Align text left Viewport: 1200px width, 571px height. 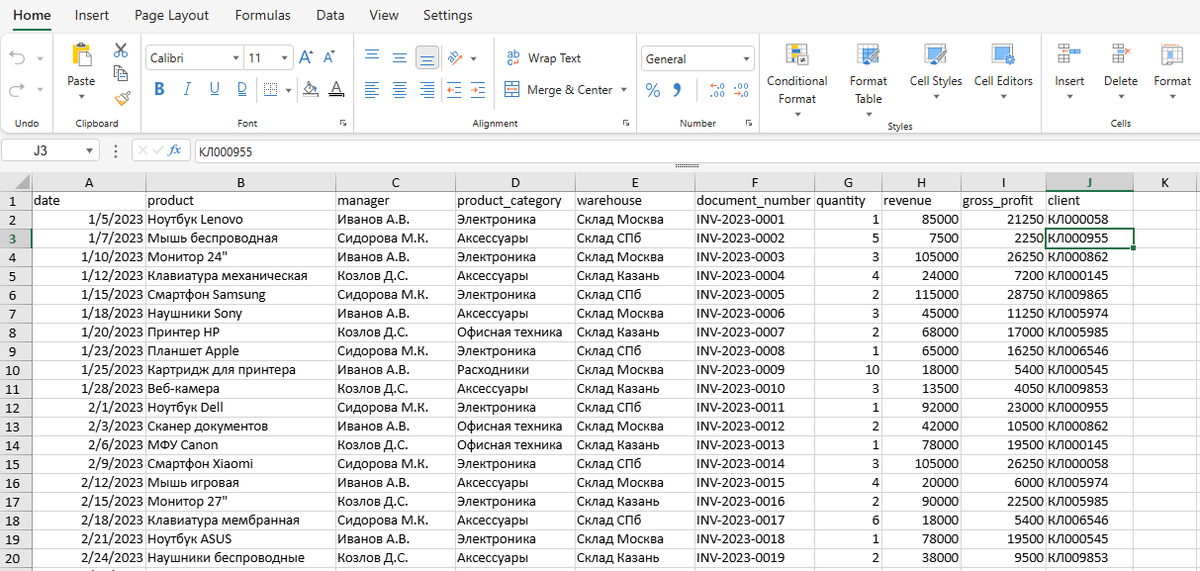[x=371, y=90]
